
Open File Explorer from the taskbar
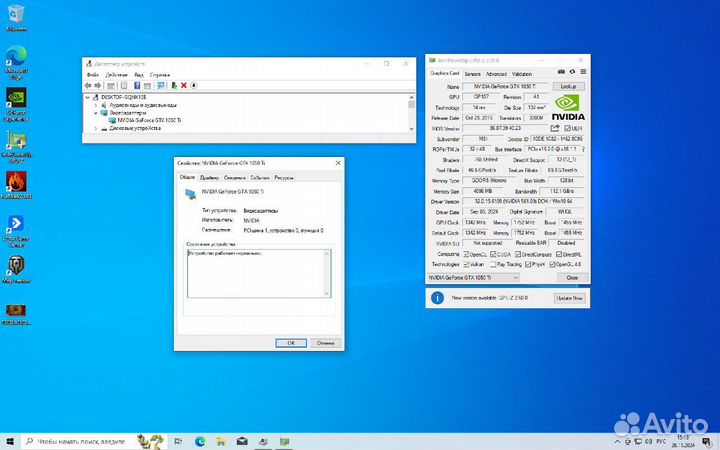click(x=221, y=441)
